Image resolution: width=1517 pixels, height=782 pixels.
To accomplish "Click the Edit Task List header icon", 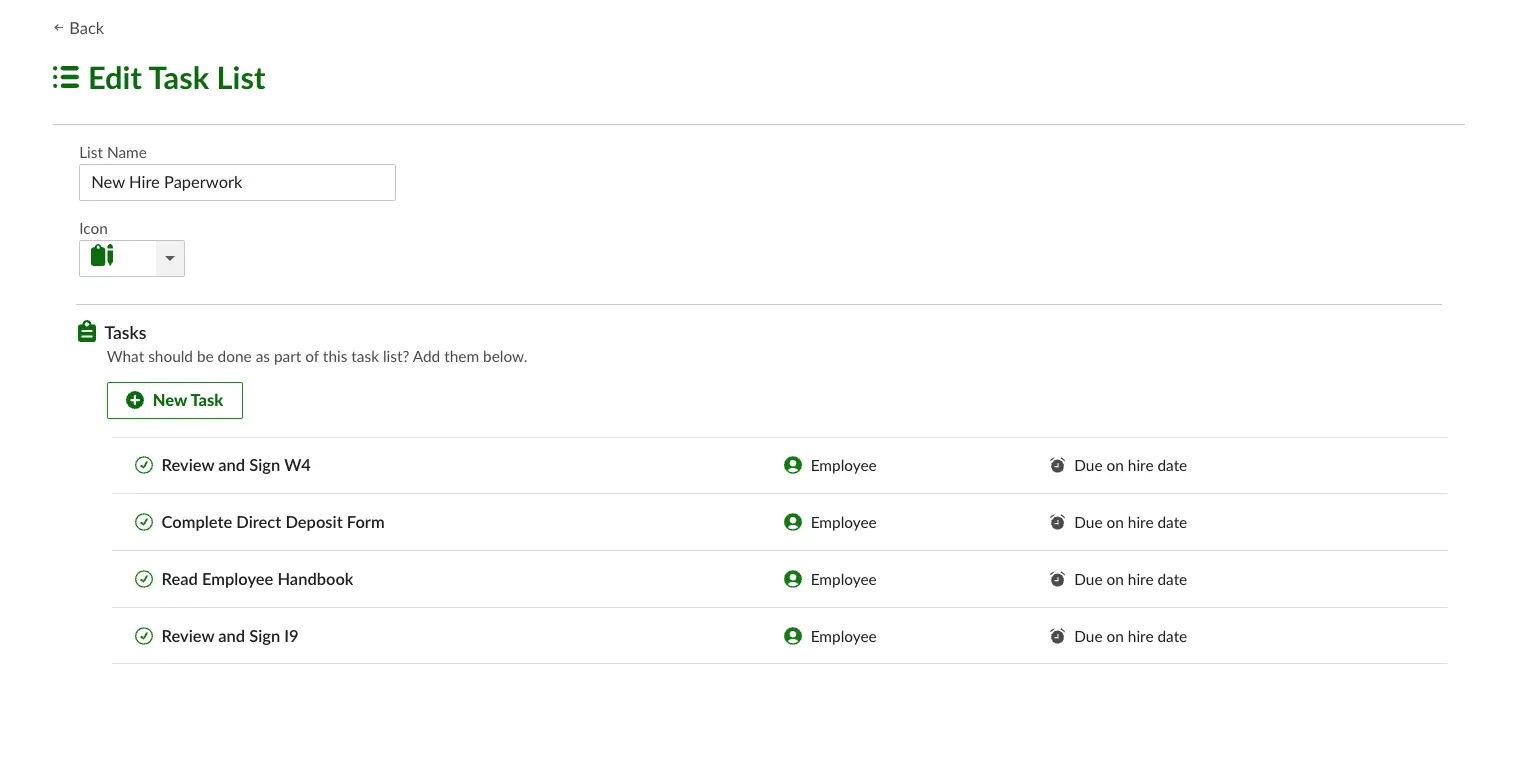I will [x=66, y=78].
